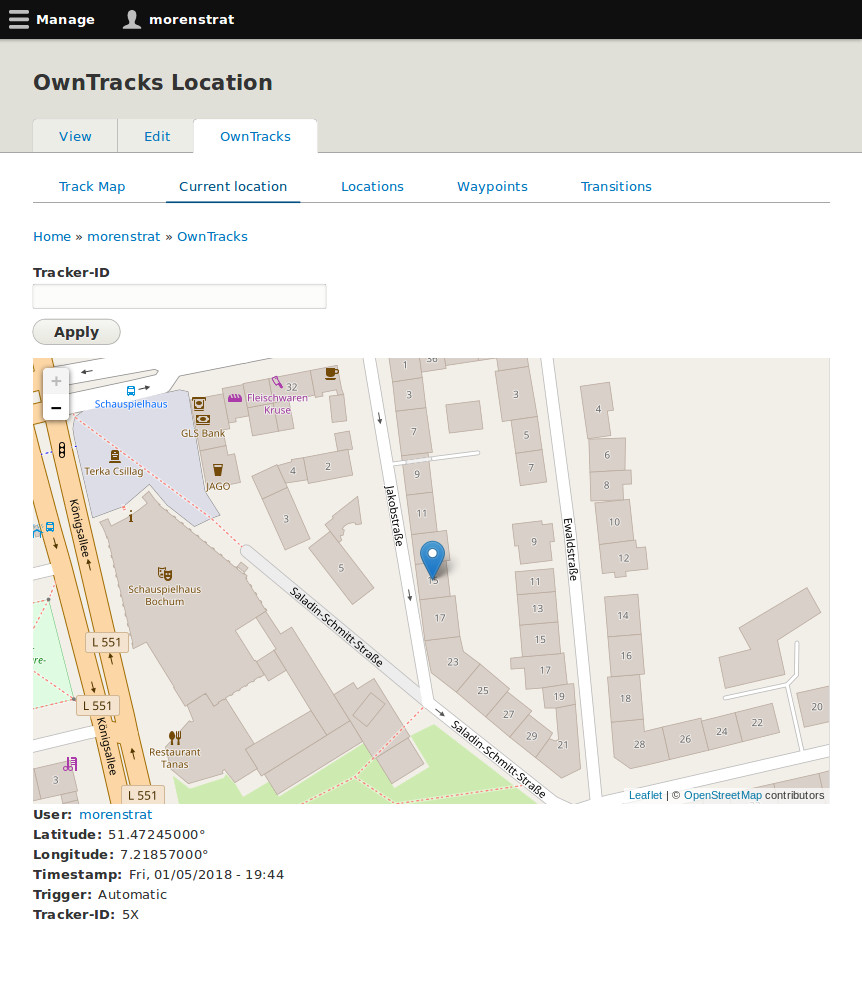Click the Ewaldstraße street label on map
The image size is (862, 1008).
pos(571,549)
